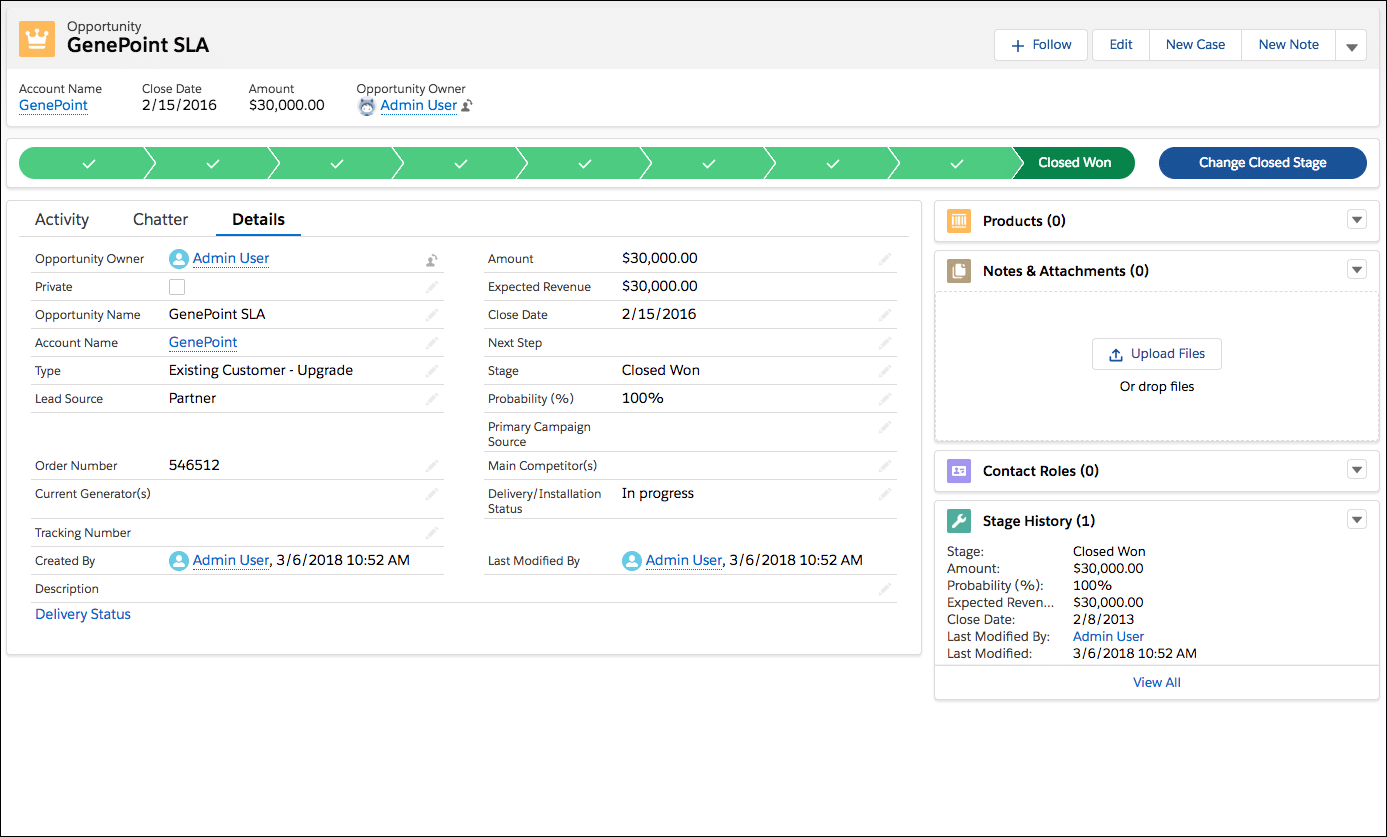Click the Contact Roles panel icon

(x=959, y=471)
